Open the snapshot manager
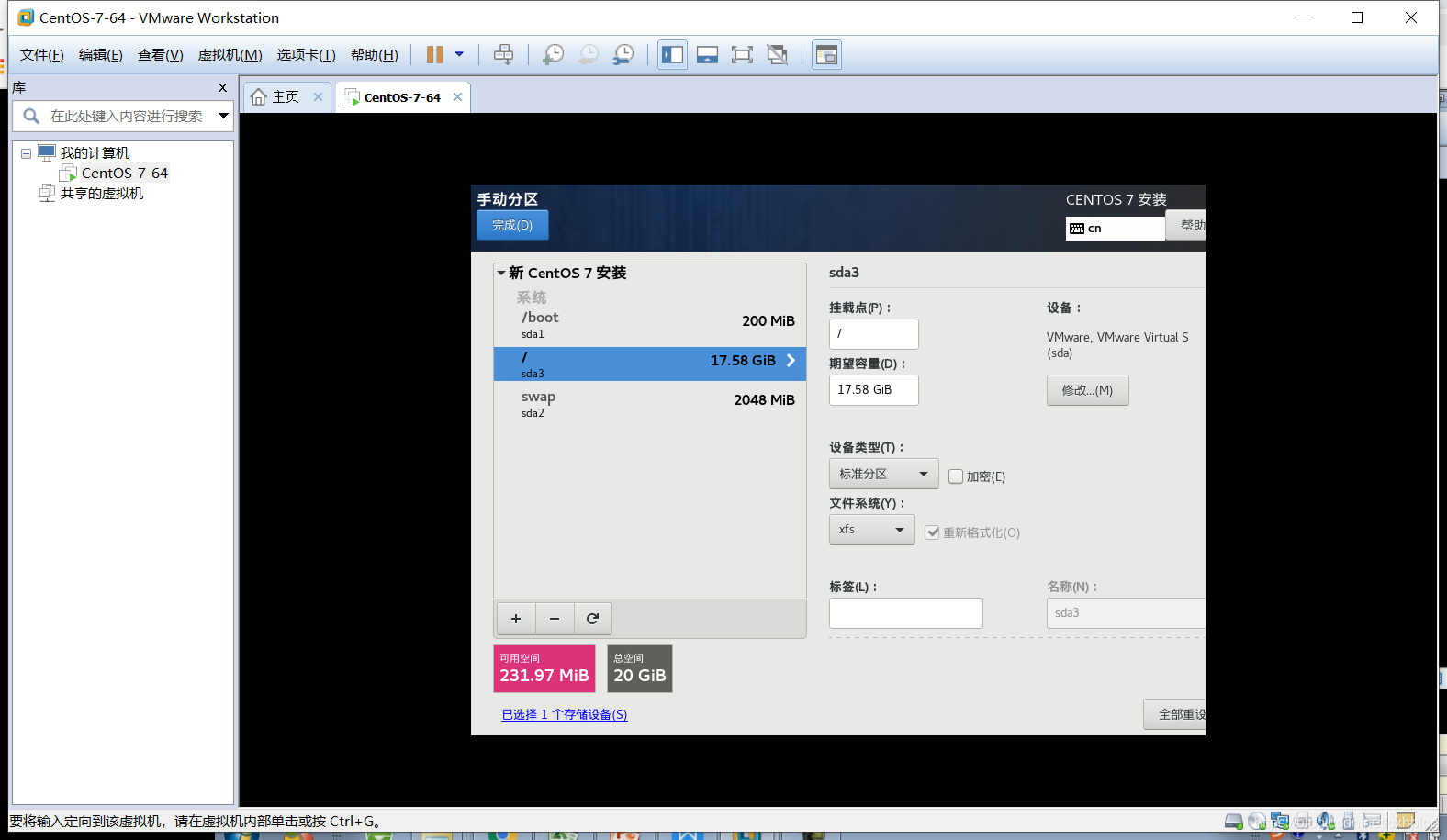Viewport: 1447px width, 840px height. [x=623, y=54]
